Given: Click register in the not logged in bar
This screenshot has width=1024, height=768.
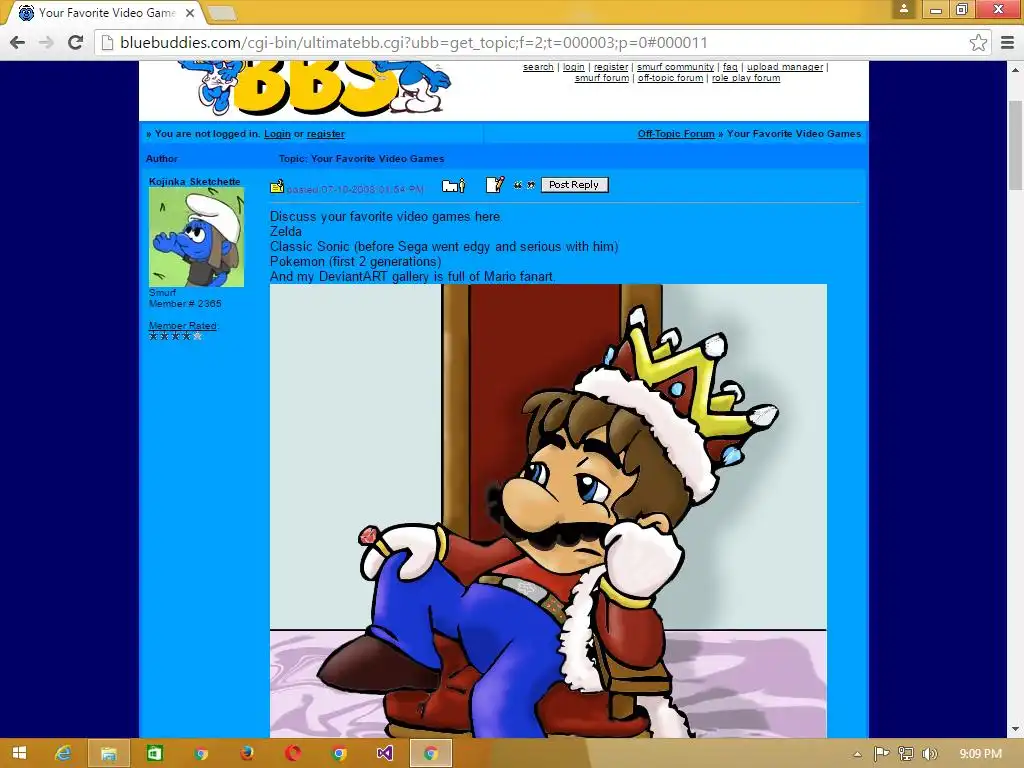Looking at the screenshot, I should [325, 134].
